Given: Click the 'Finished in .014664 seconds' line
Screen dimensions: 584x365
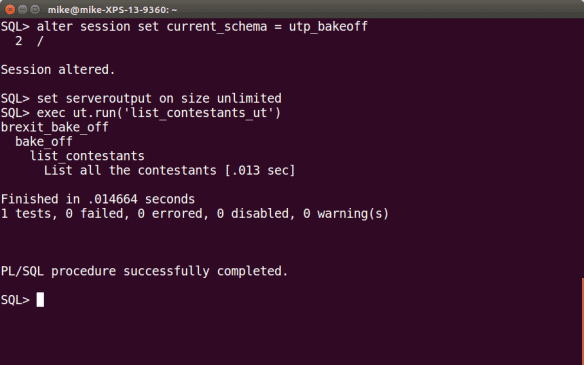Looking at the screenshot, I should coord(98,199).
